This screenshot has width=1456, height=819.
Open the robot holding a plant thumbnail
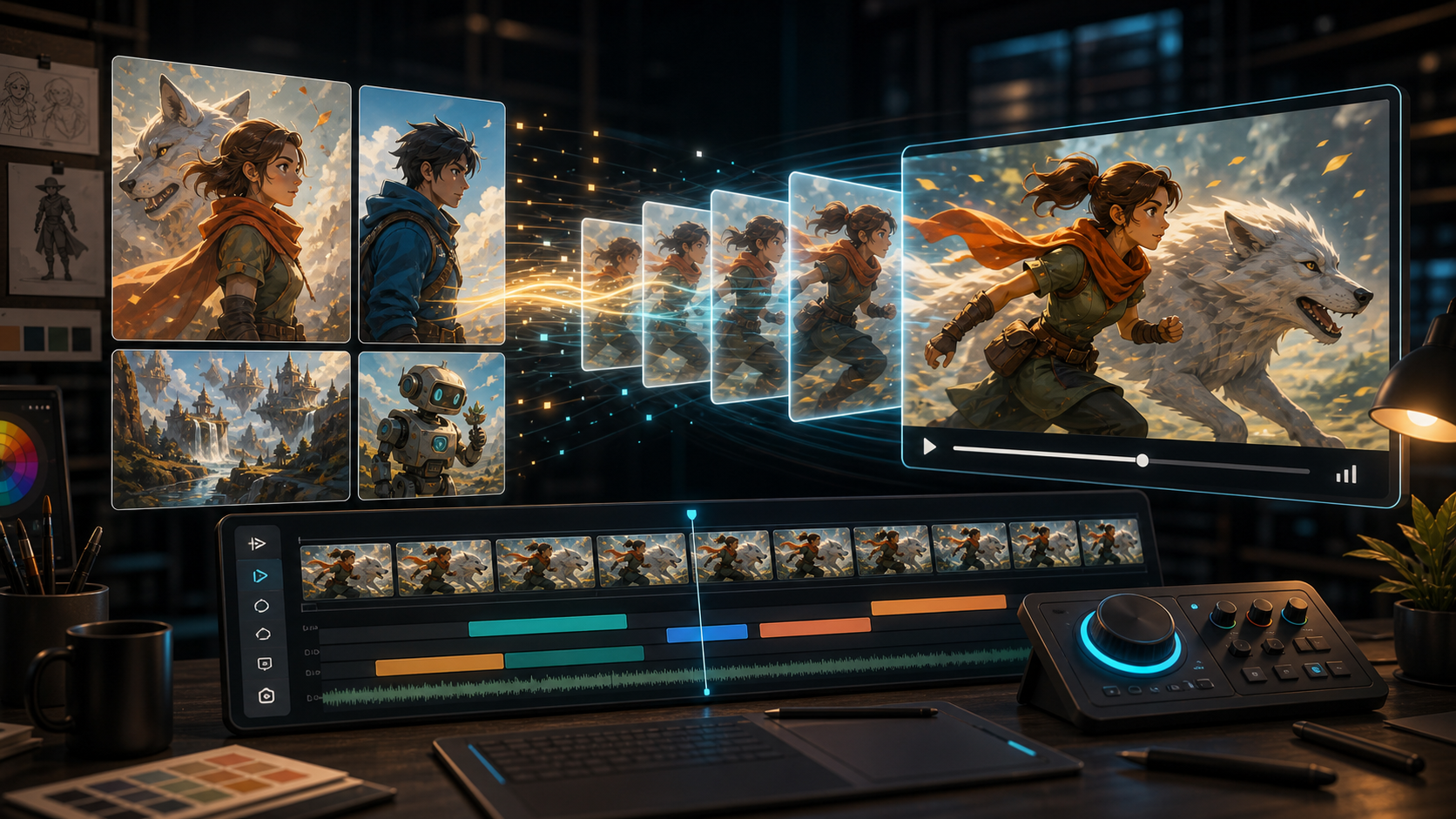click(431, 426)
